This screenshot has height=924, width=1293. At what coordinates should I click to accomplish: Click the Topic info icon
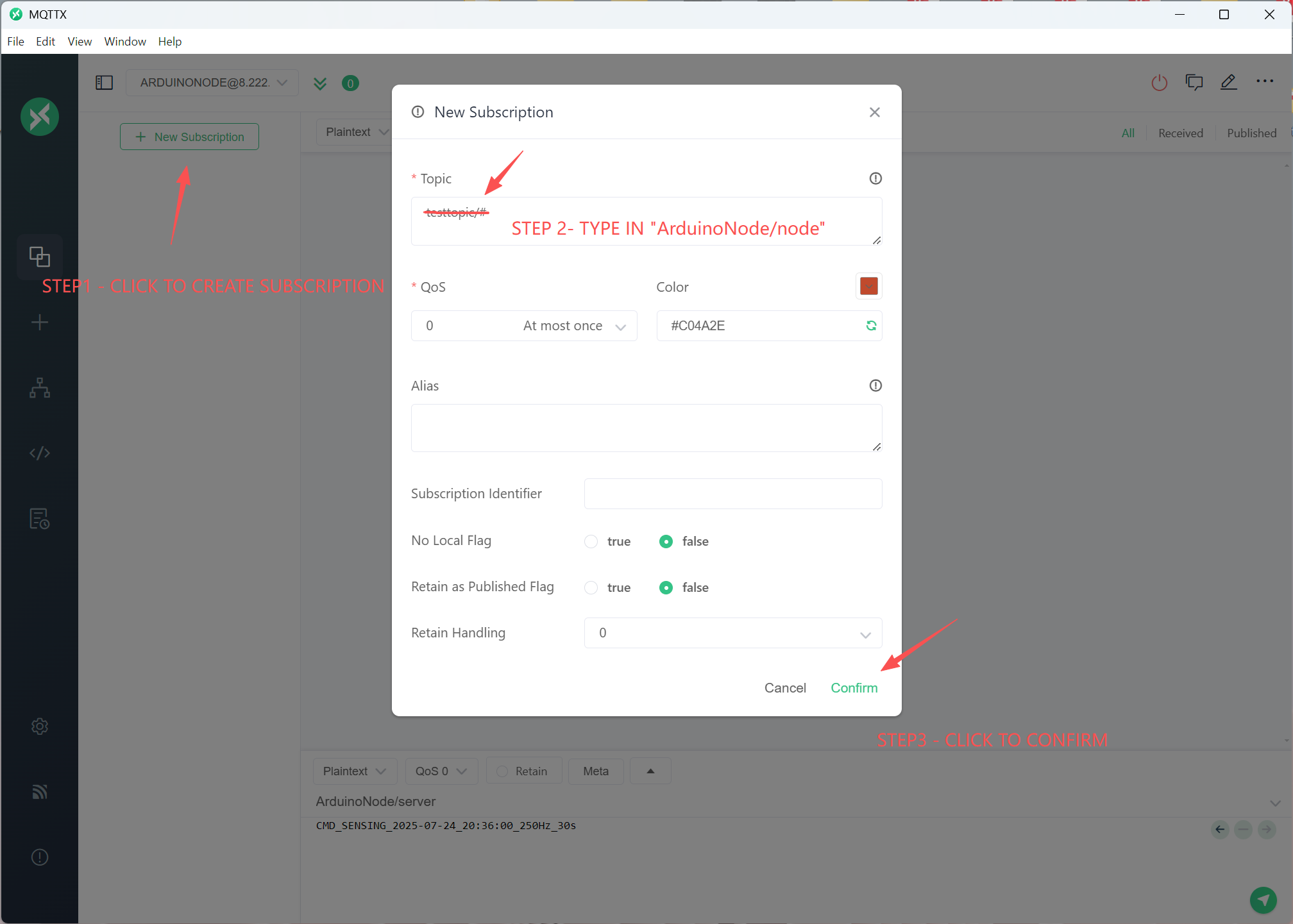click(x=875, y=178)
